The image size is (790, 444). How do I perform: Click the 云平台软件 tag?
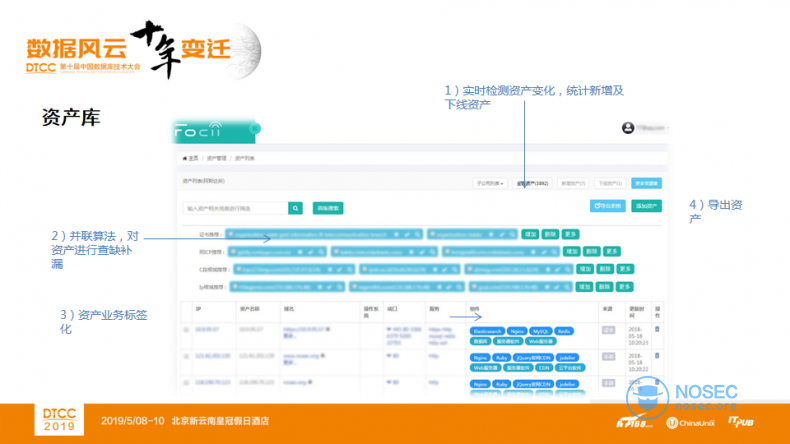coord(570,368)
